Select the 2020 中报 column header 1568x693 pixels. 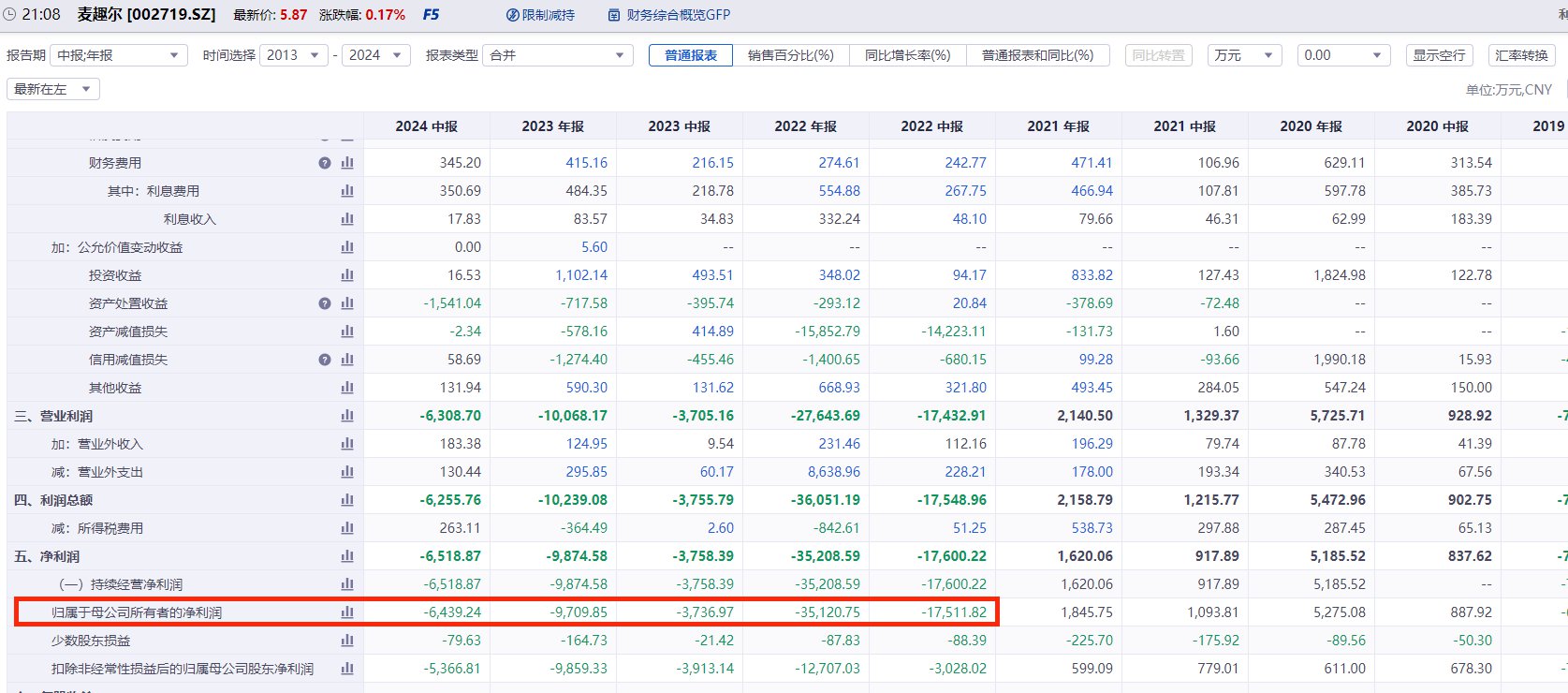1438,126
